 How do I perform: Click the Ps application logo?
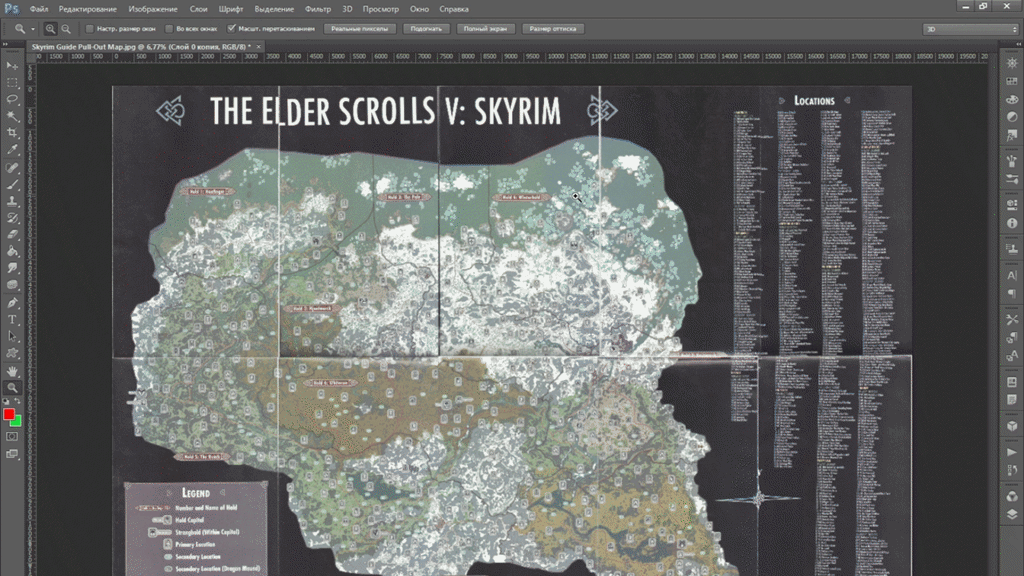[x=11, y=8]
